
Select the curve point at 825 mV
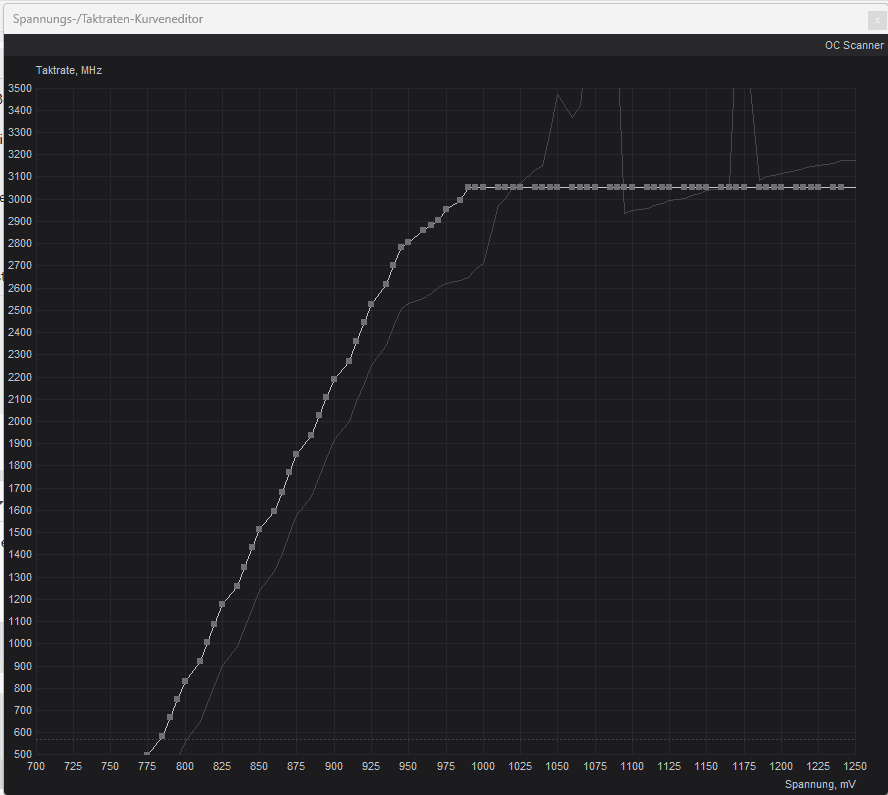pos(222,604)
